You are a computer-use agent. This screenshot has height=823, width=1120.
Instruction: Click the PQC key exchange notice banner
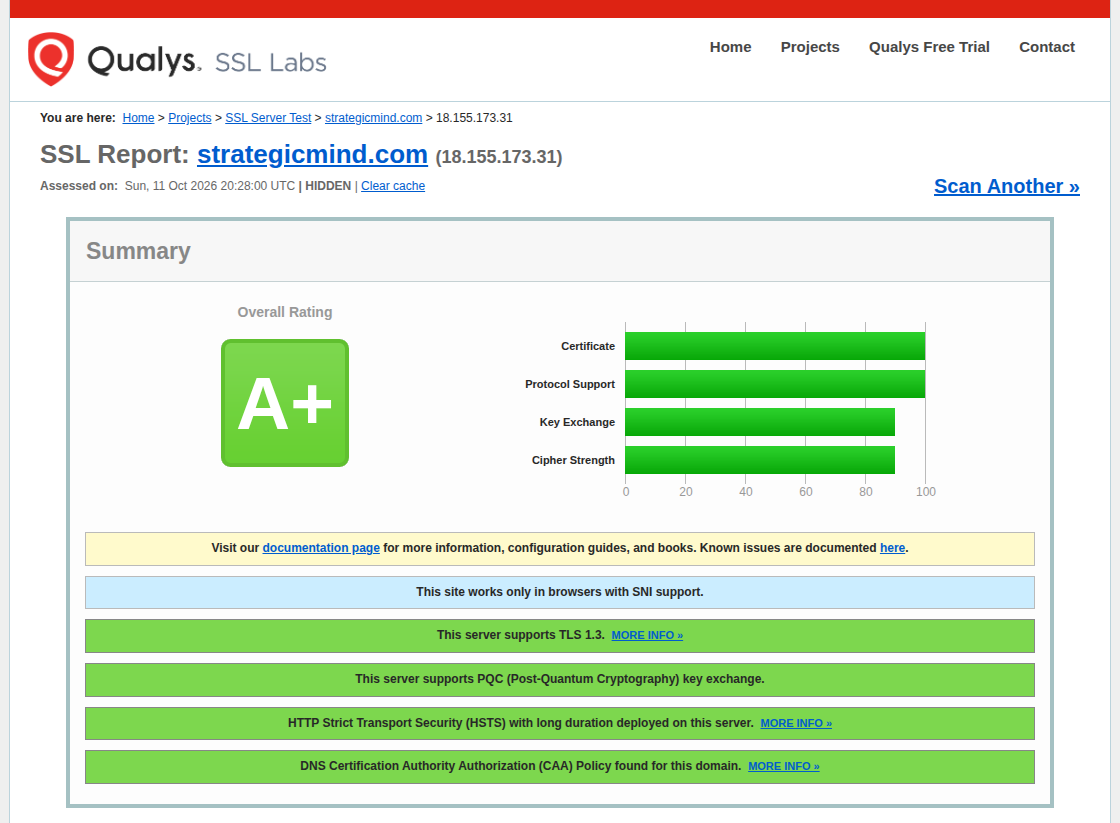coord(560,679)
